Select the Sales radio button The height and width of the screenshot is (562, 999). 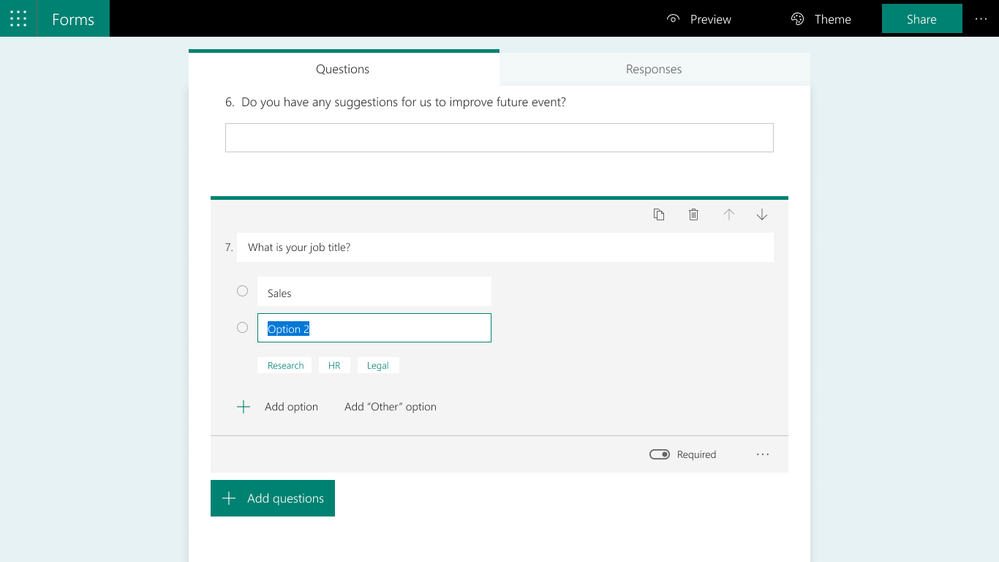point(242,291)
